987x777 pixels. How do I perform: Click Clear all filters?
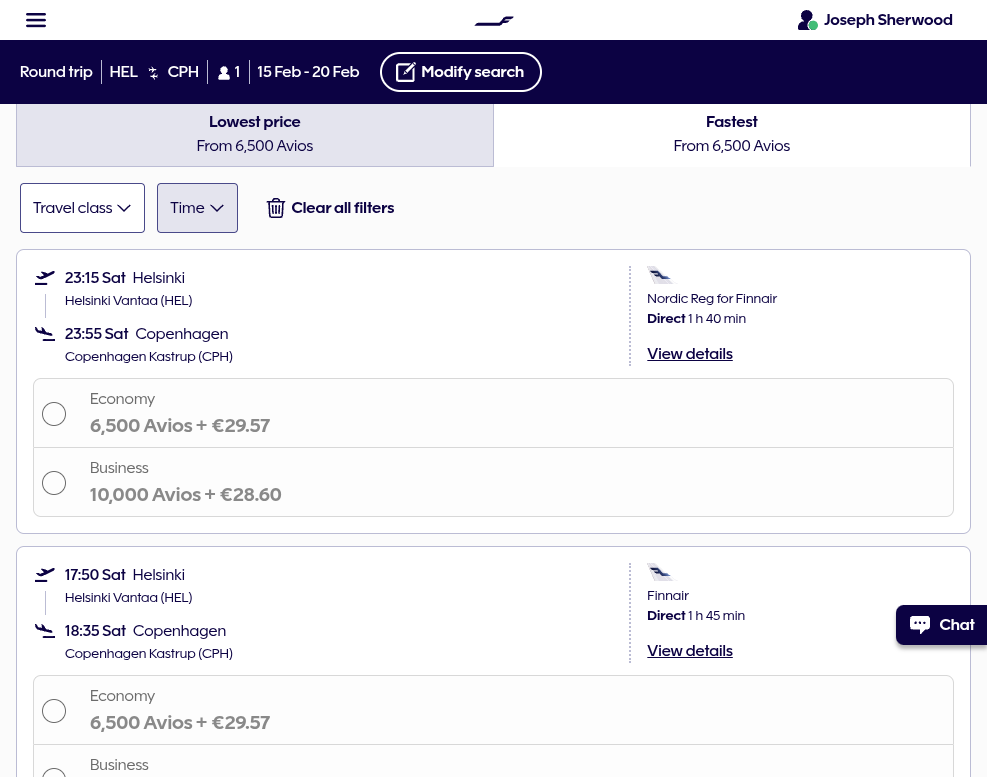(330, 208)
